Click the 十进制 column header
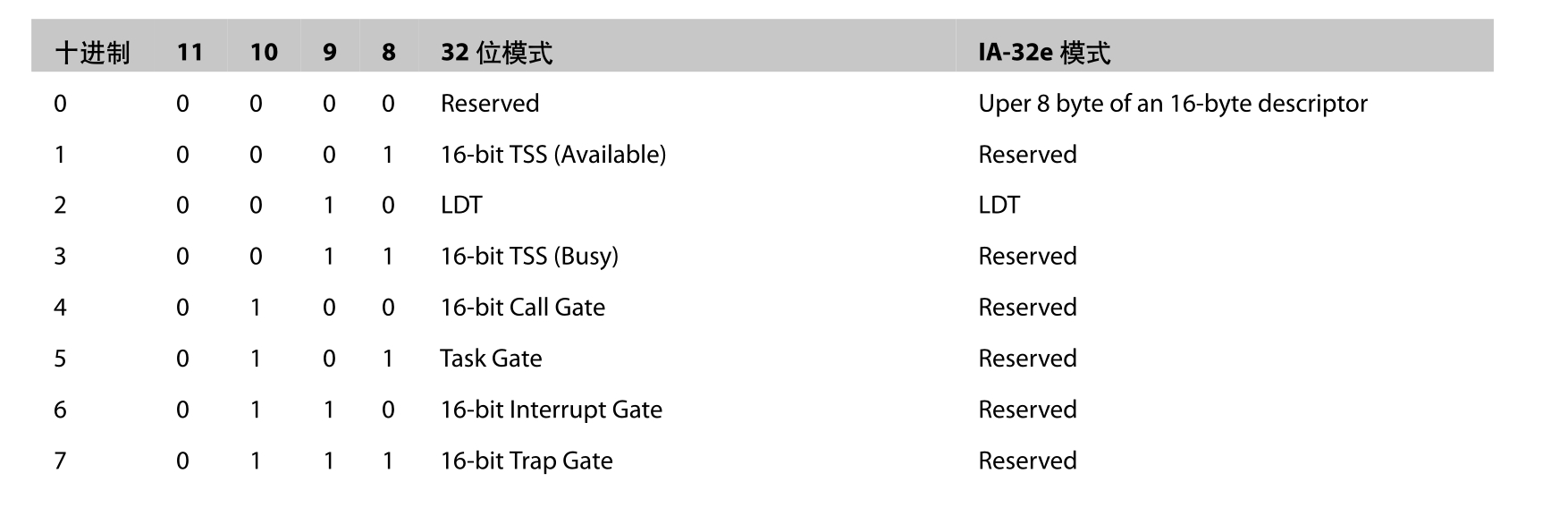This screenshot has width=1568, height=507. click(92, 53)
